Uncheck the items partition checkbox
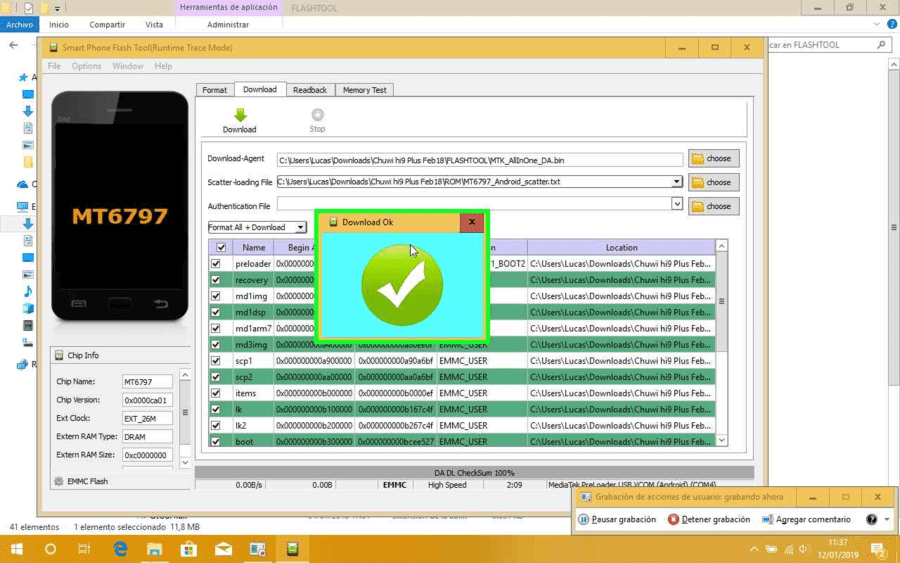This screenshot has height=563, width=900. click(x=216, y=393)
